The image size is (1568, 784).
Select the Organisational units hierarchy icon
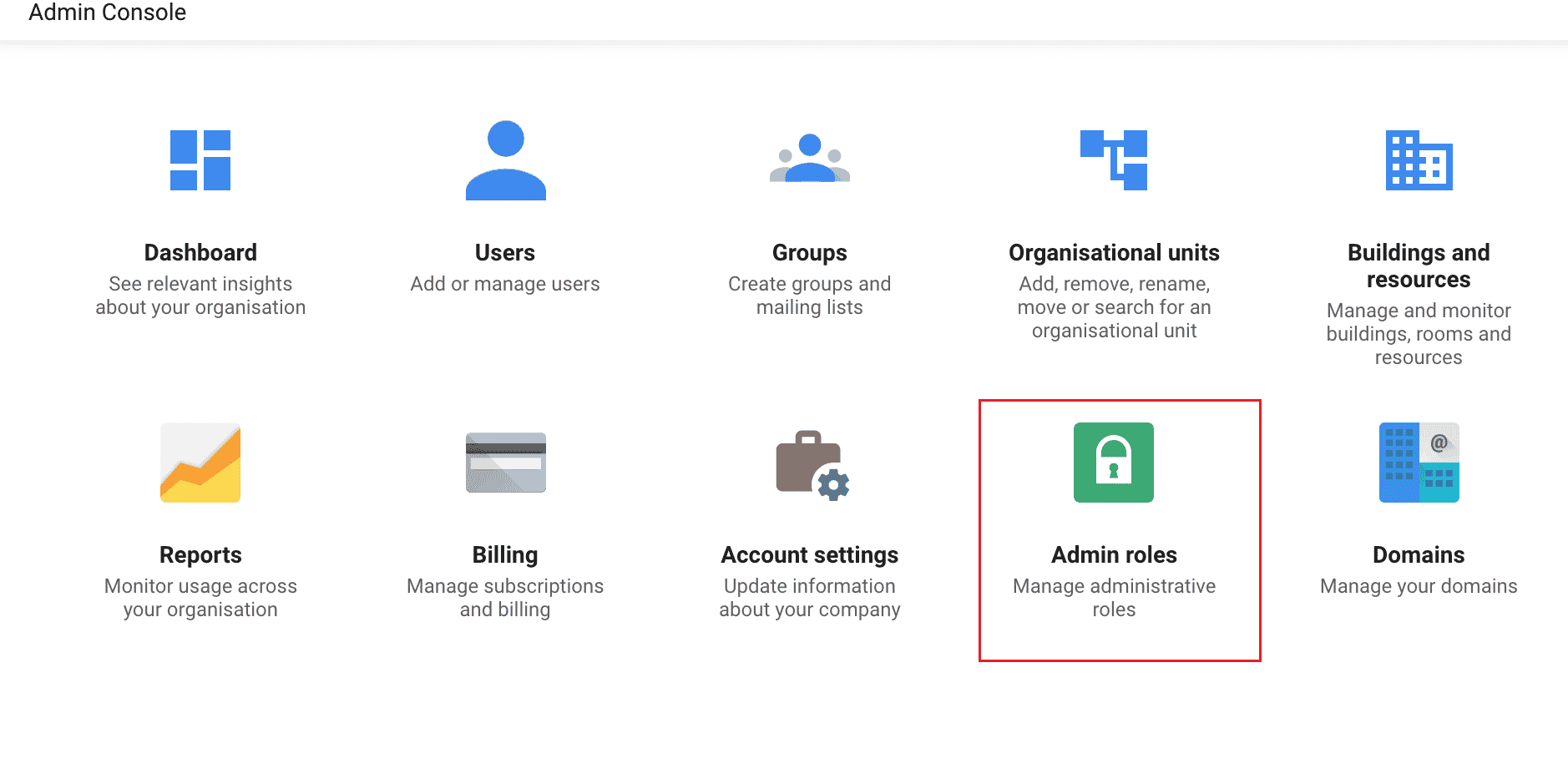coord(1114,160)
